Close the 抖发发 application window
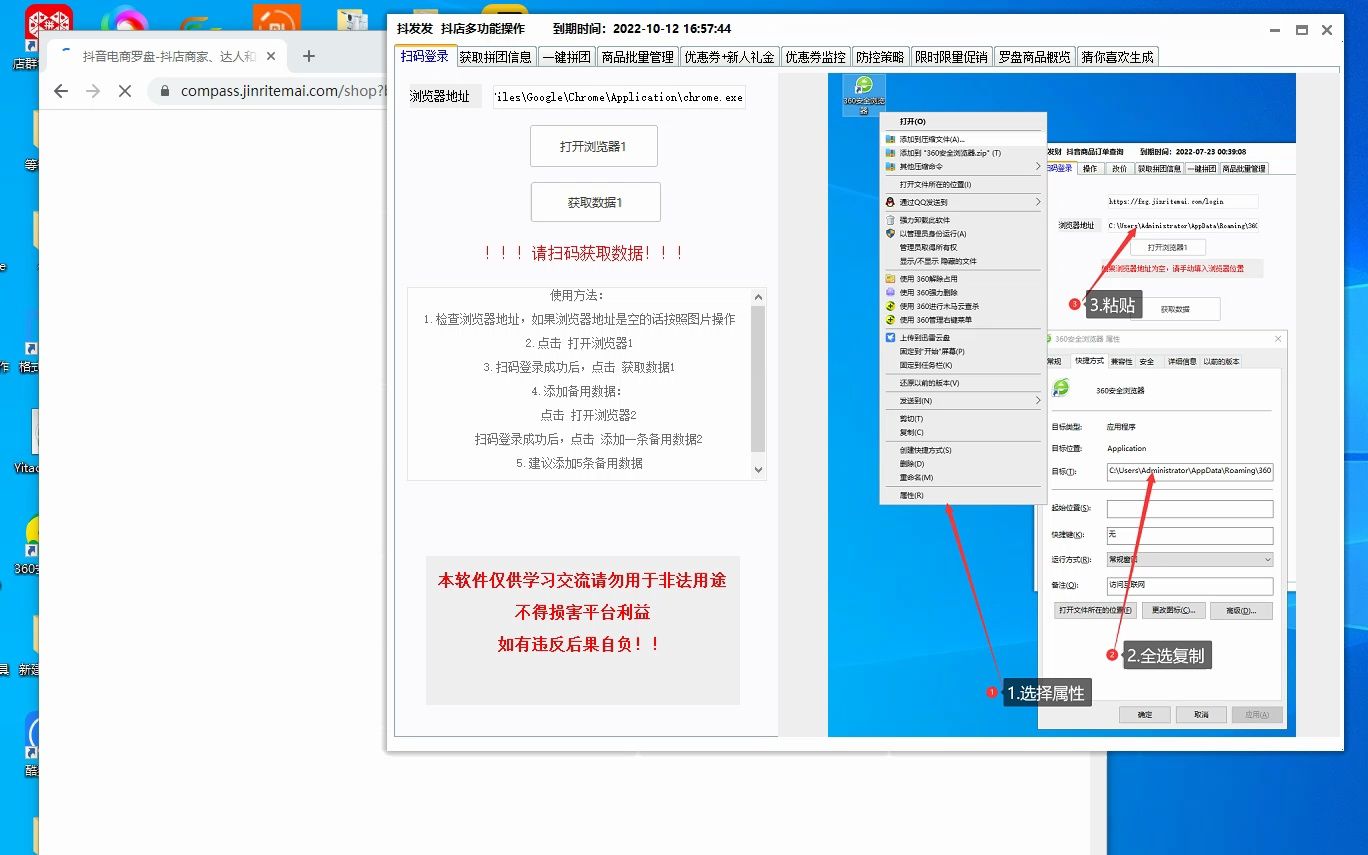1368x855 pixels. (x=1327, y=30)
